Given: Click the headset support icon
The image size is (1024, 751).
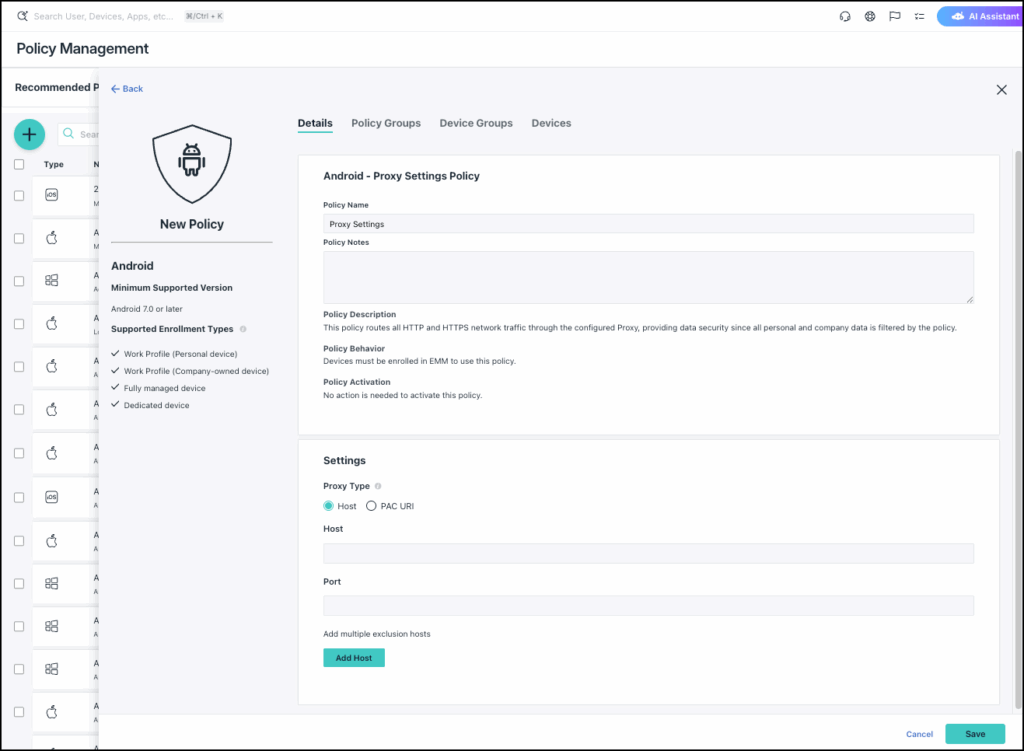Looking at the screenshot, I should click(845, 16).
